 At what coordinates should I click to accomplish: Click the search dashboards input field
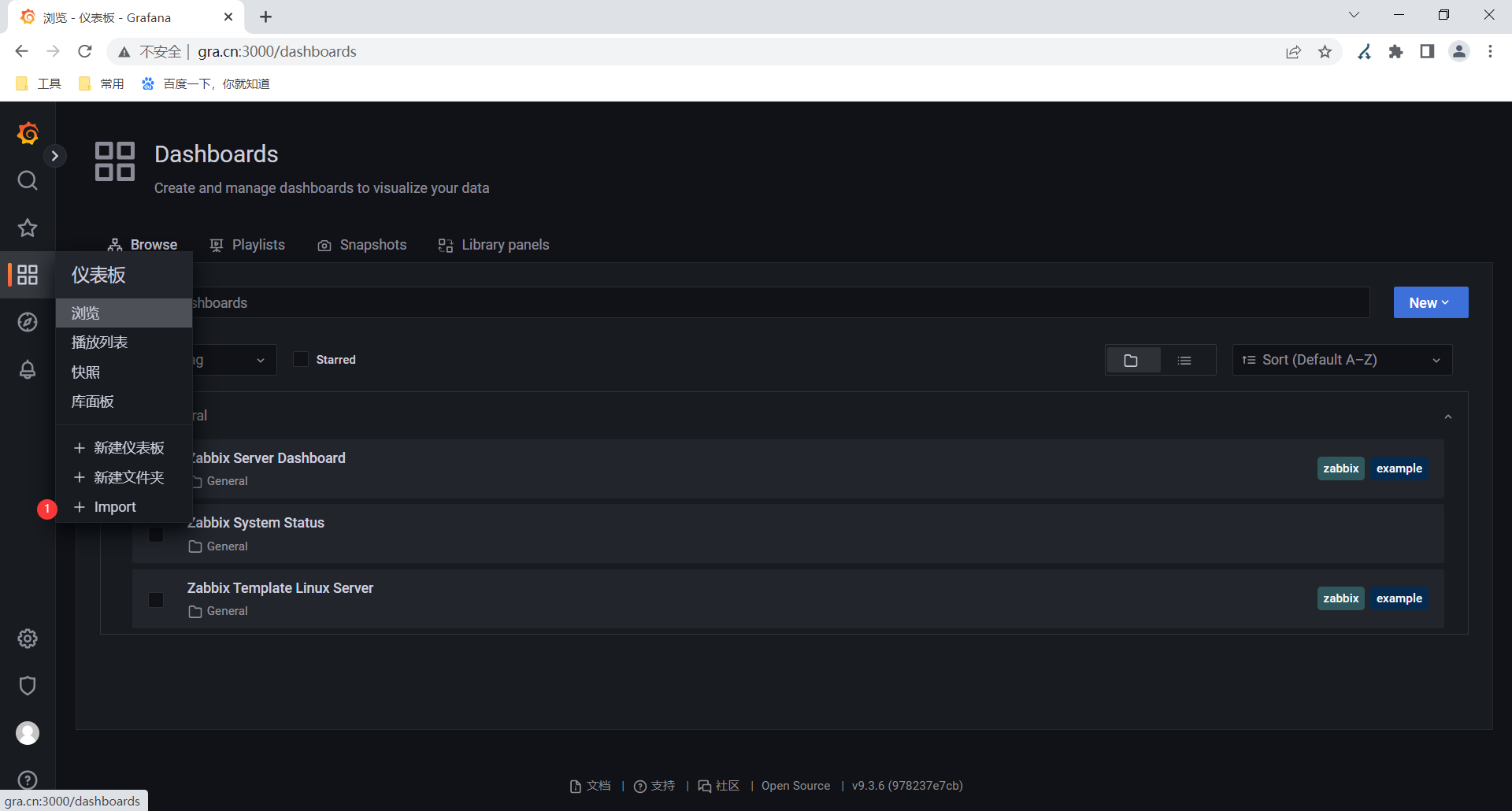(781, 302)
